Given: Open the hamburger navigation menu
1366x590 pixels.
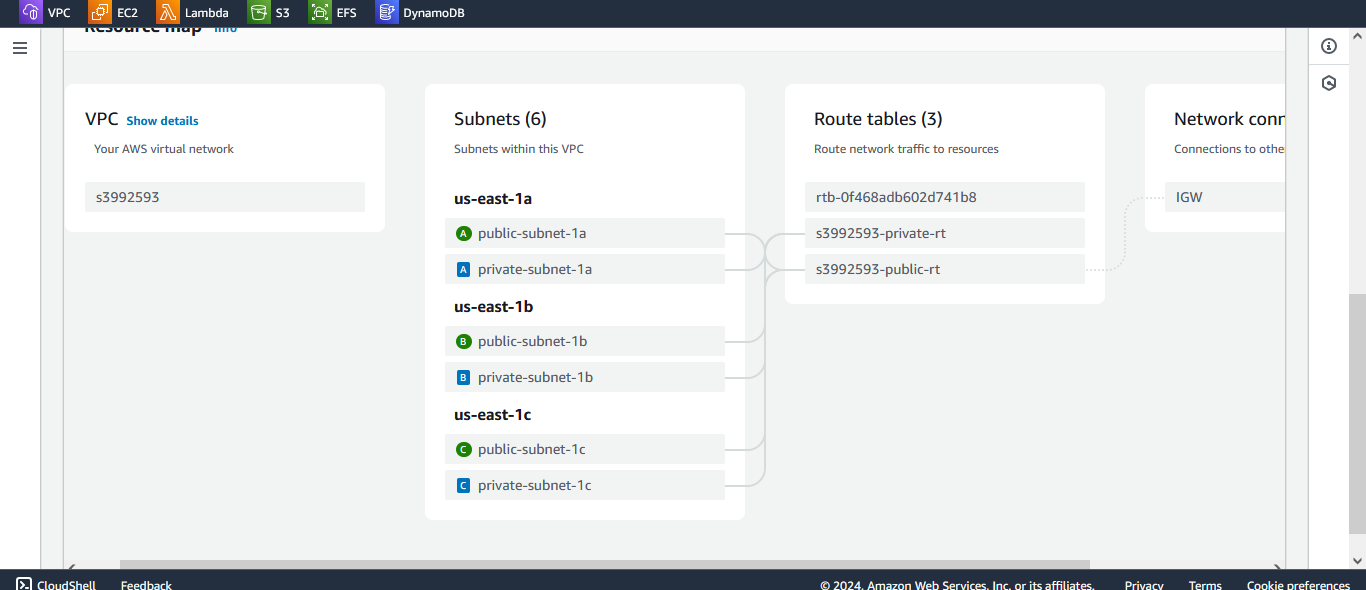Looking at the screenshot, I should pyautogui.click(x=20, y=48).
